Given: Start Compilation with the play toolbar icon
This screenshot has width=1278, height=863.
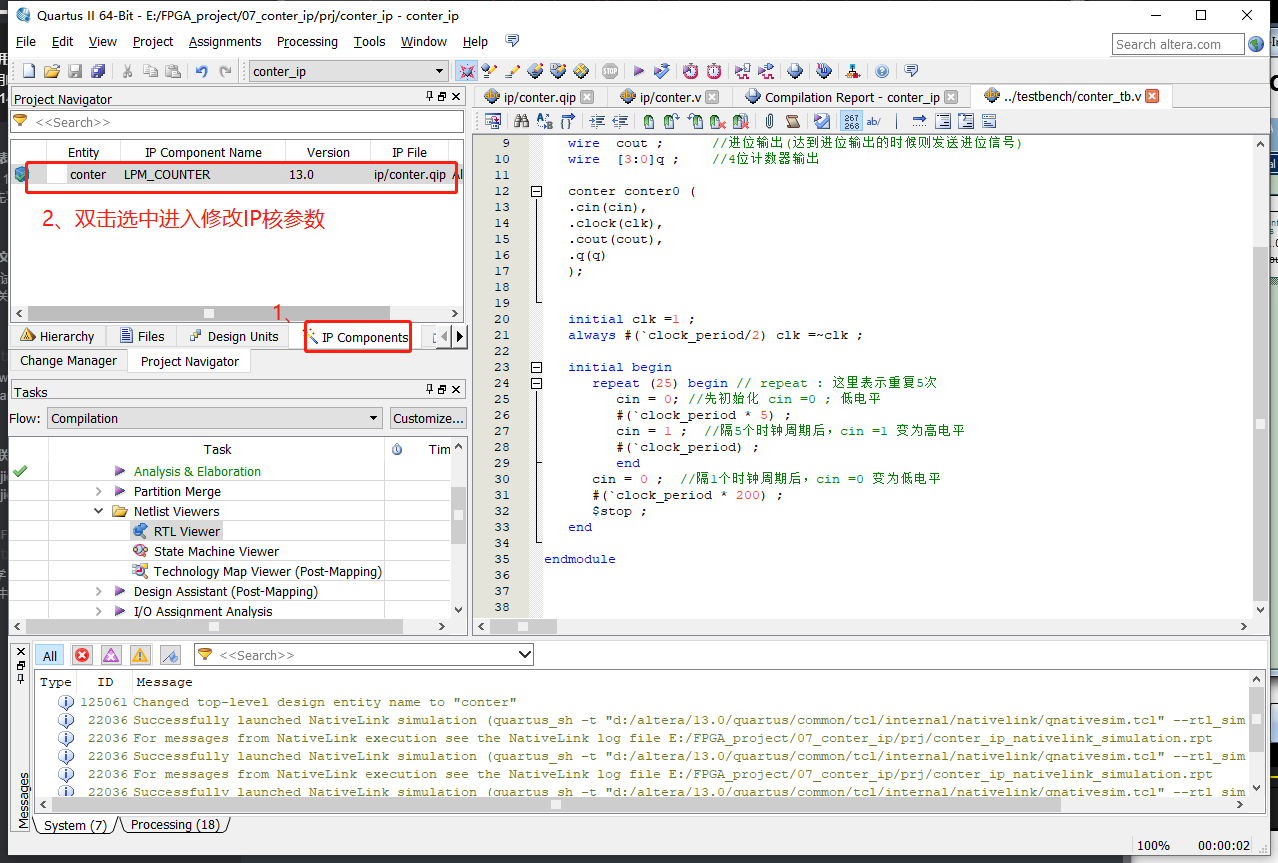Looking at the screenshot, I should point(638,70).
